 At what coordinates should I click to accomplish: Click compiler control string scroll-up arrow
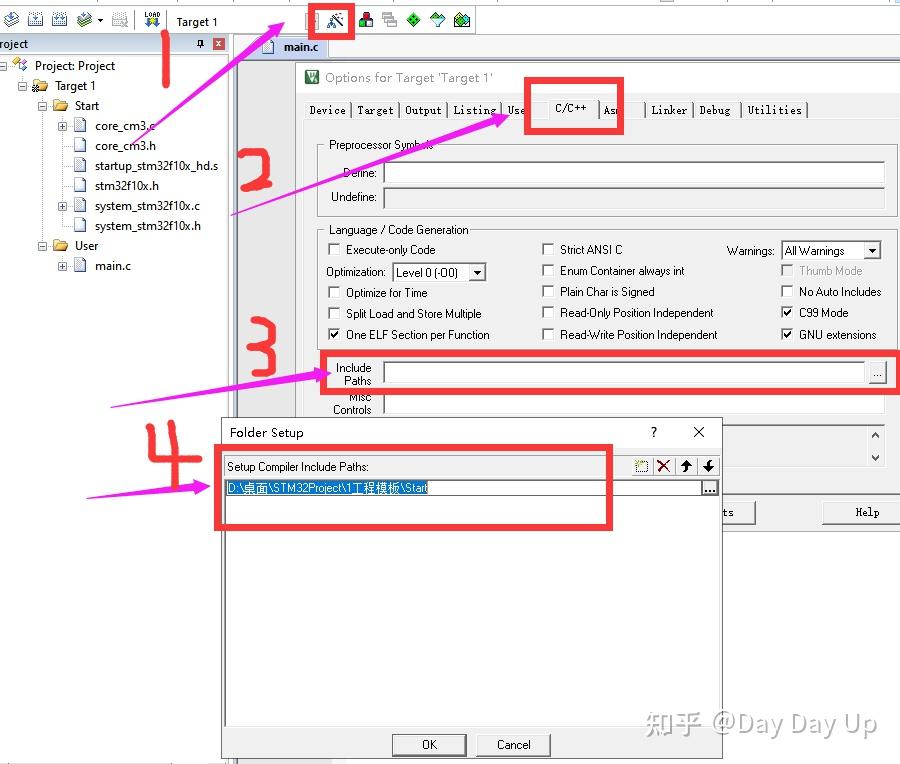pyautogui.click(x=875, y=435)
